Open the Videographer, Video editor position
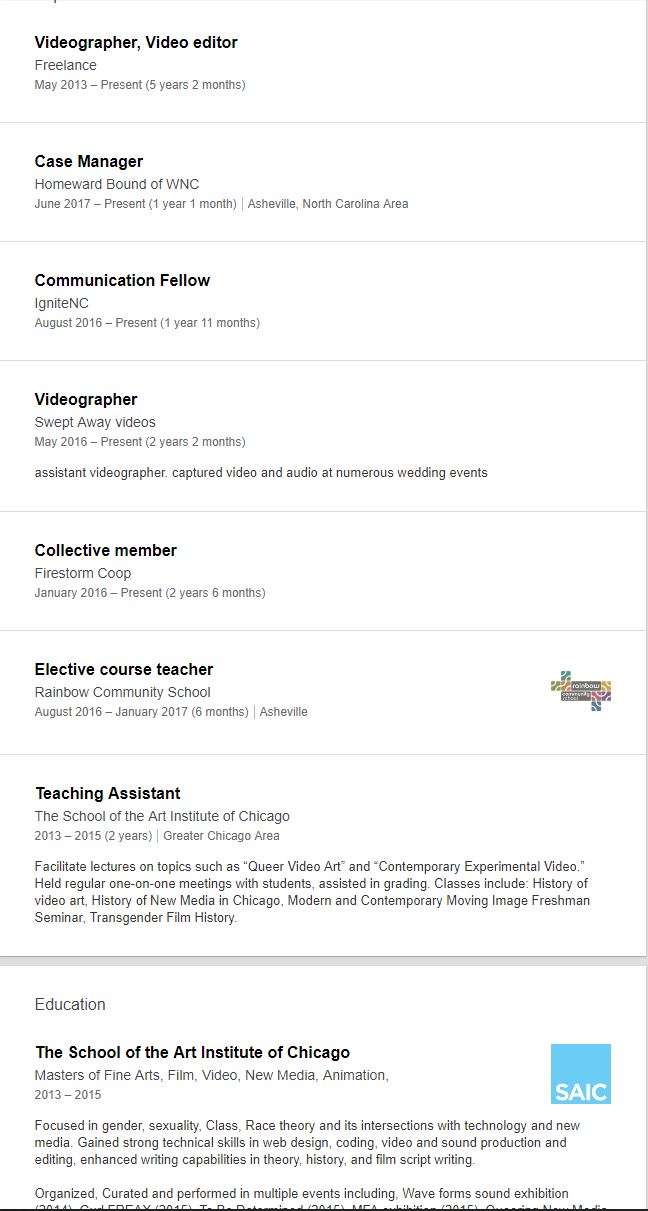 click(136, 42)
